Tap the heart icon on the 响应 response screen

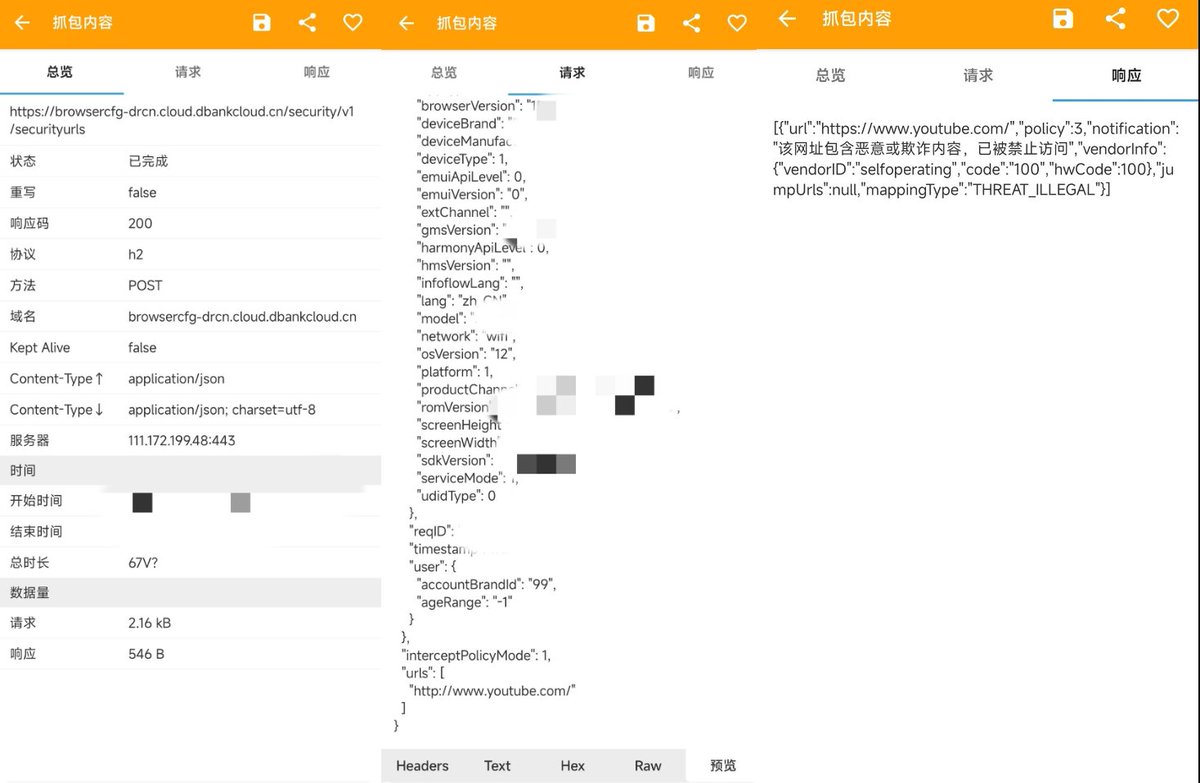point(1167,18)
